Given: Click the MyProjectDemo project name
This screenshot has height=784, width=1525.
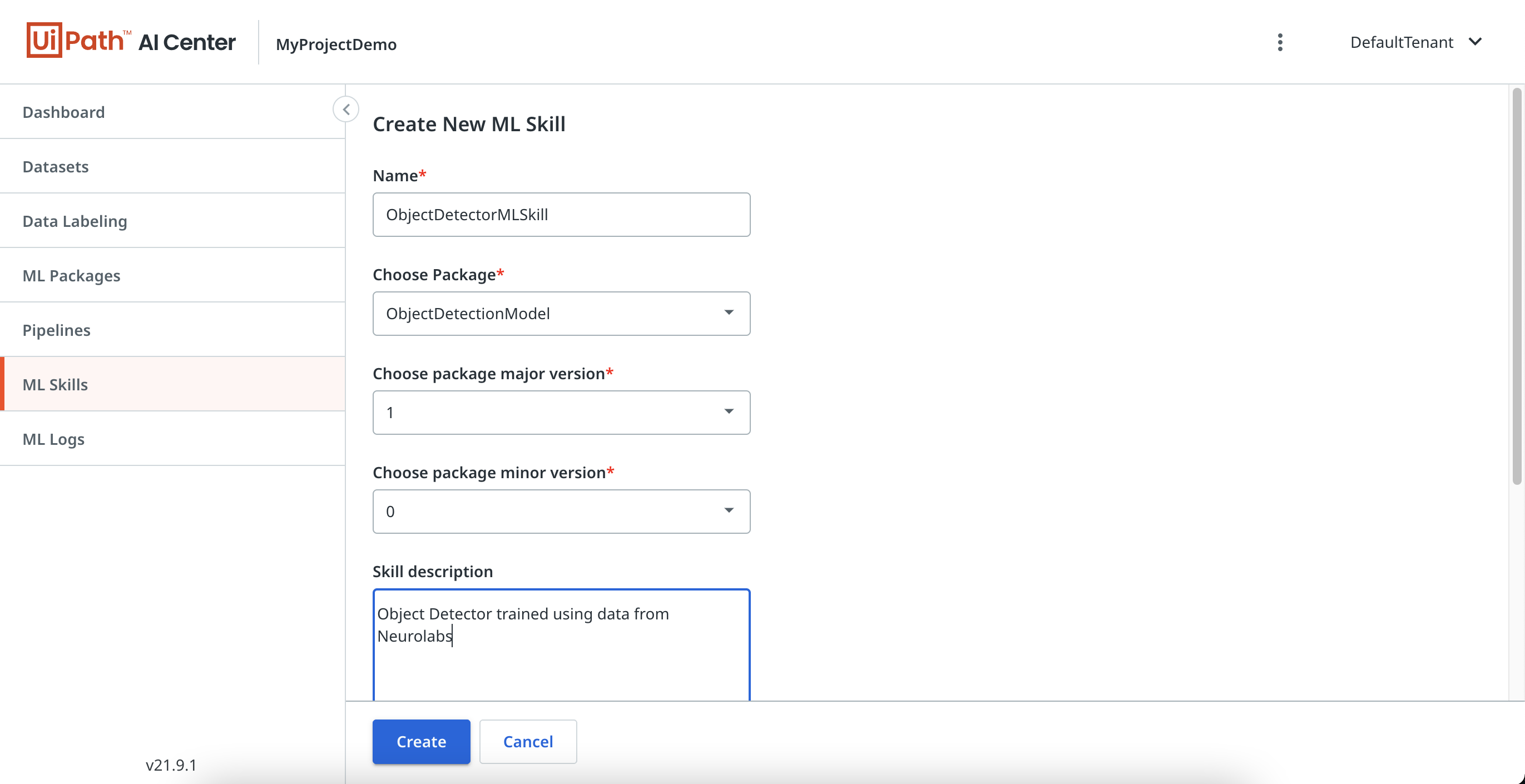Looking at the screenshot, I should coord(336,44).
